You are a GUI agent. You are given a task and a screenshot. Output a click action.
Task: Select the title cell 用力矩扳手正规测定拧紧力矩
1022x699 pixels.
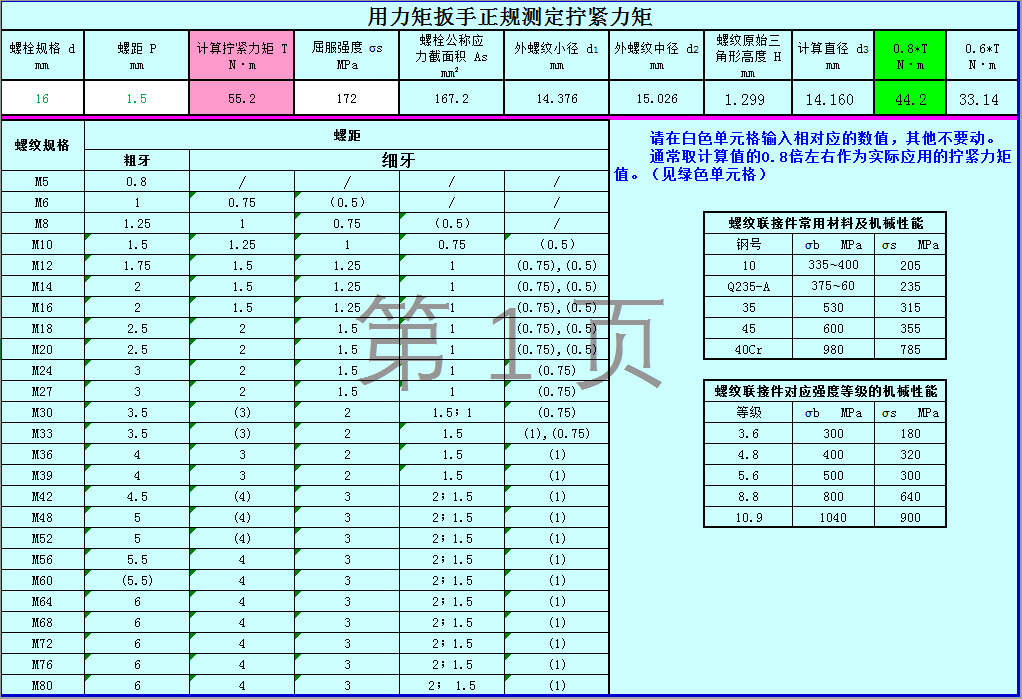tap(510, 16)
